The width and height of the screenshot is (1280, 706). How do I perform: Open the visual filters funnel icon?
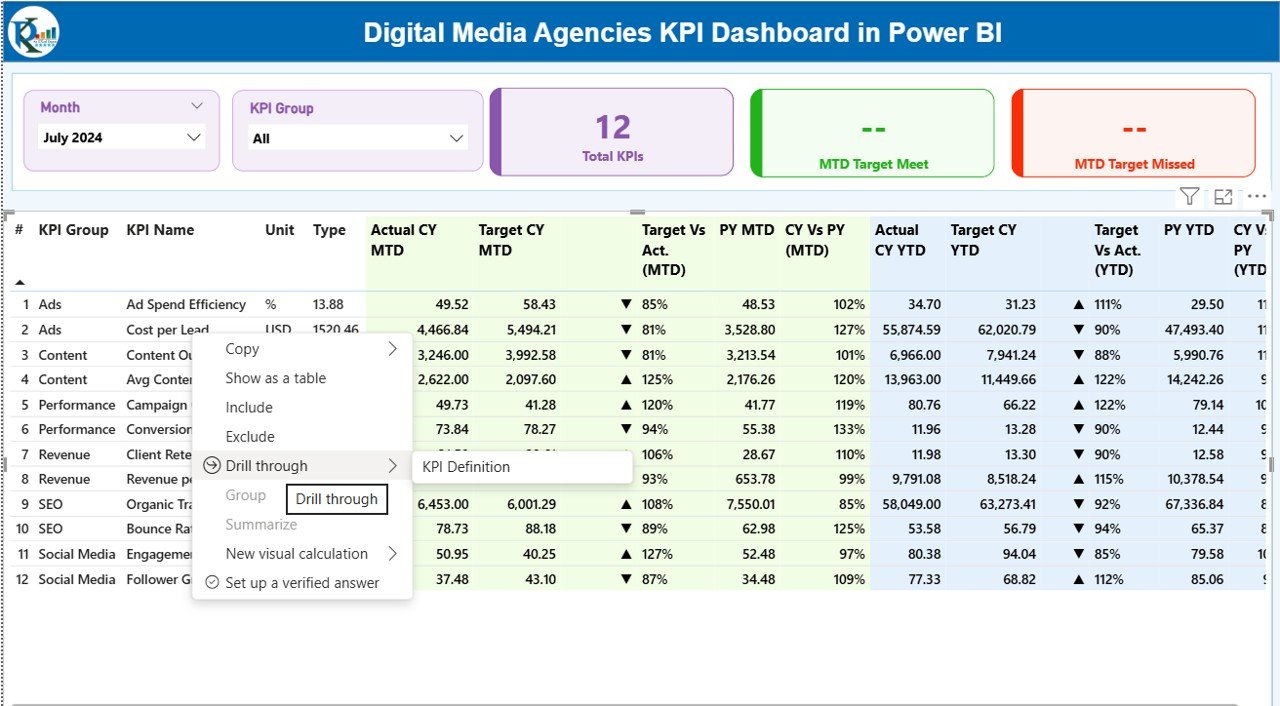point(1190,196)
